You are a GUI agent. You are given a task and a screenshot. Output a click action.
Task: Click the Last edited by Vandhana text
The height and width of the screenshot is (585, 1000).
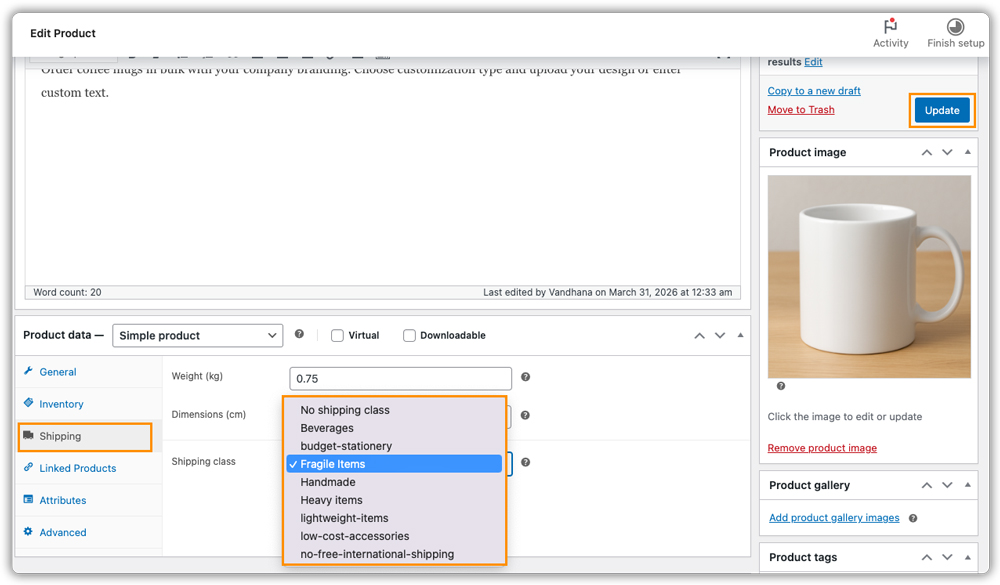point(607,292)
